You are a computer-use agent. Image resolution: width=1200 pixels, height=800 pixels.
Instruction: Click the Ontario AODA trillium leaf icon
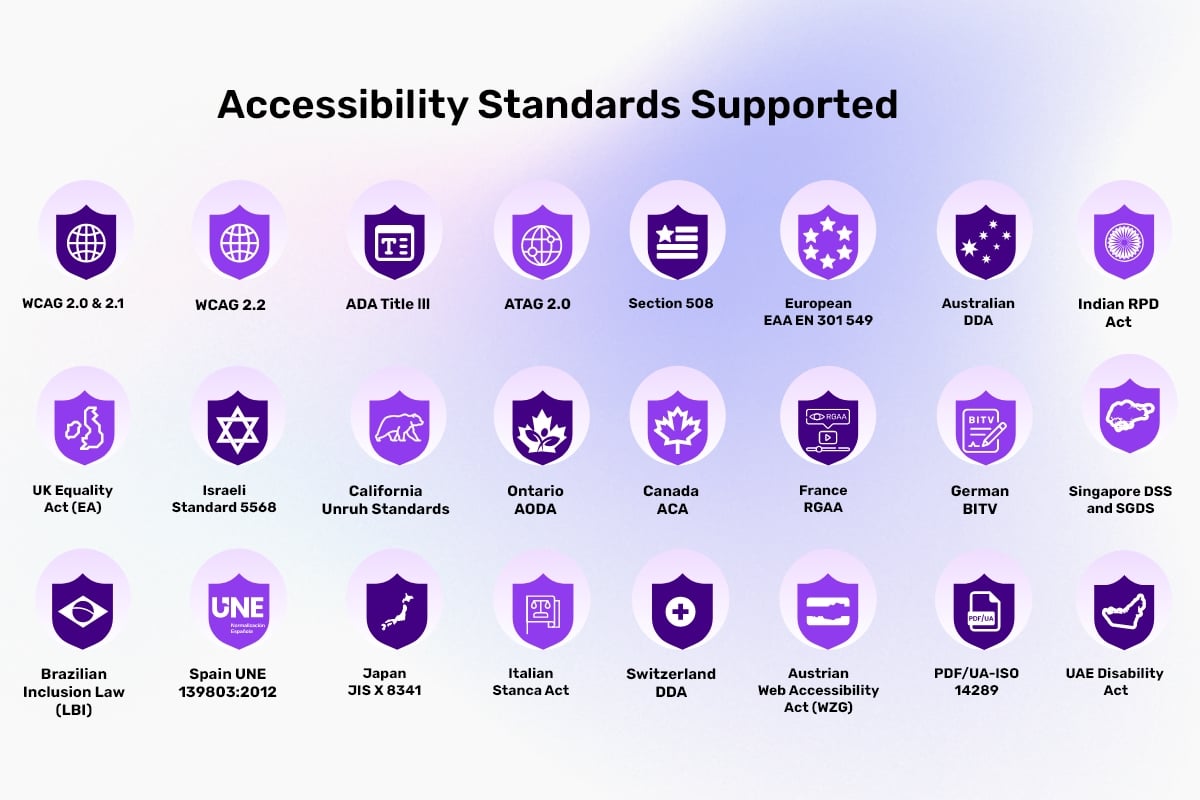pos(541,427)
